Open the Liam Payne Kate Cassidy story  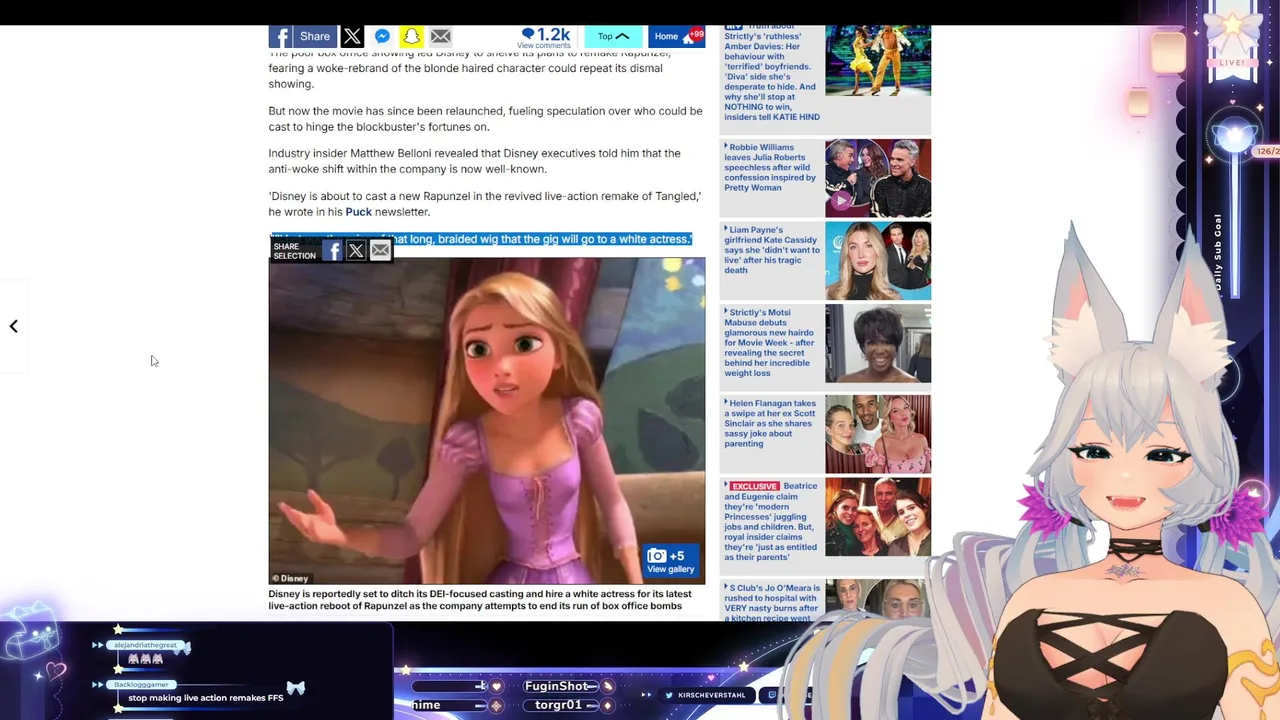(x=771, y=250)
